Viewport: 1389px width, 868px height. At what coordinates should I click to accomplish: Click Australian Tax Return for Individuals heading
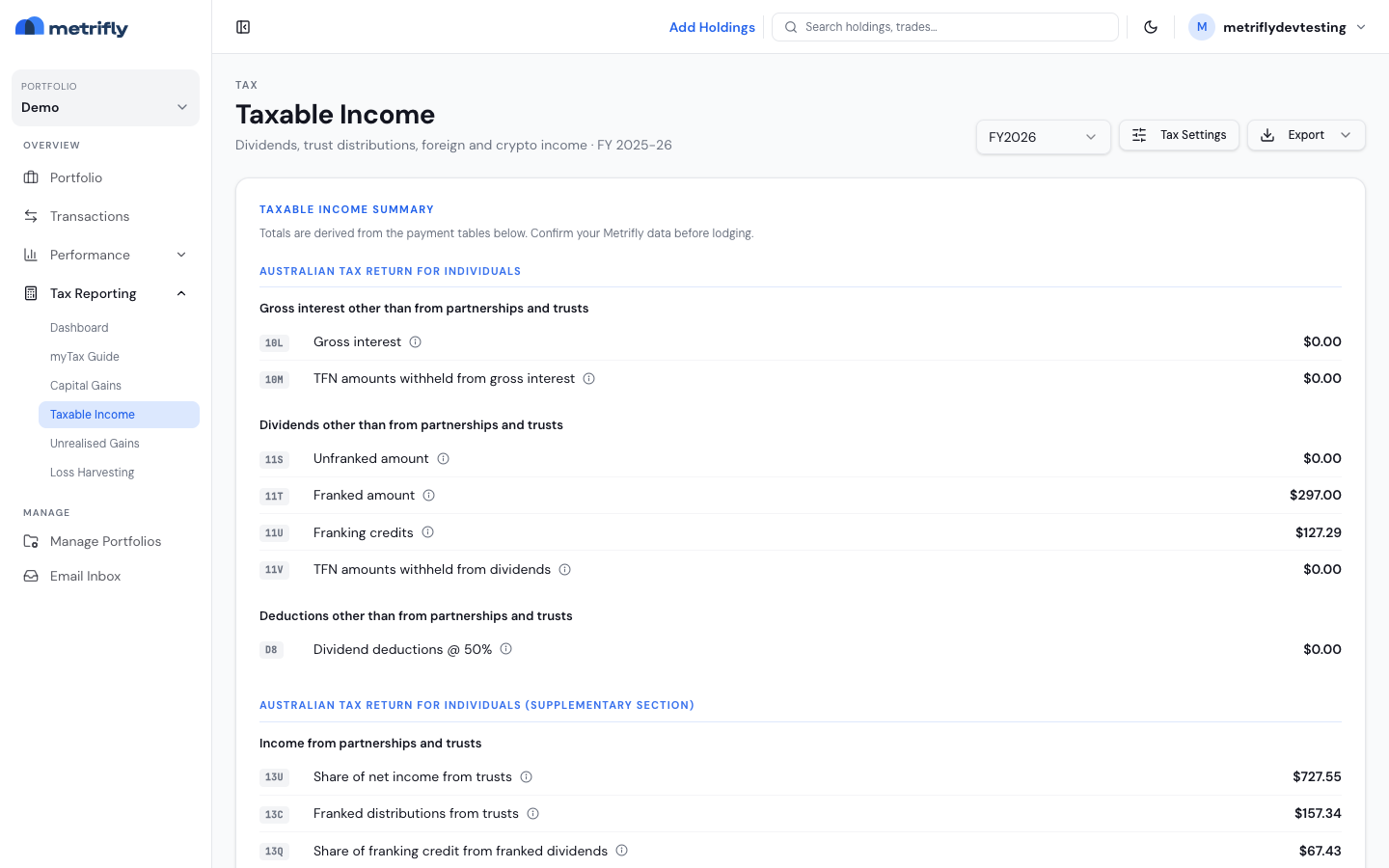click(x=390, y=271)
